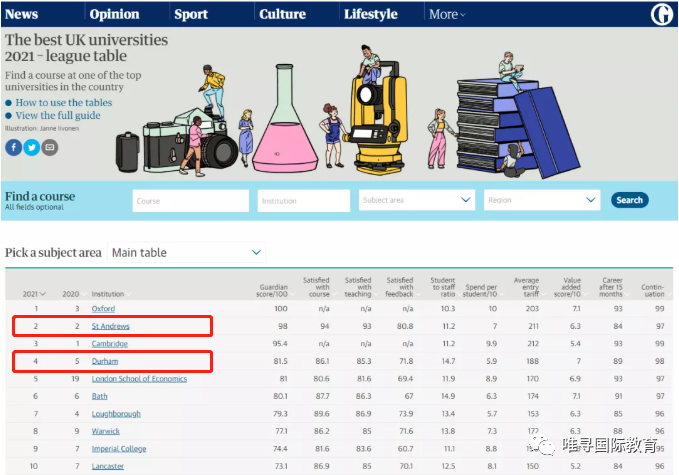679x475 pixels.
Task: Open the London School of Economics link
Action: pyautogui.click(x=139, y=379)
